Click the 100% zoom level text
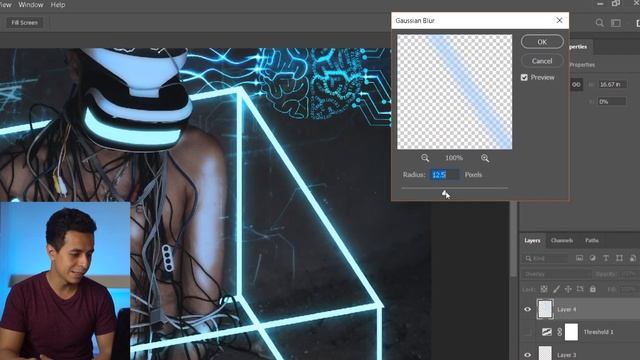This screenshot has width=640, height=360. [454, 158]
